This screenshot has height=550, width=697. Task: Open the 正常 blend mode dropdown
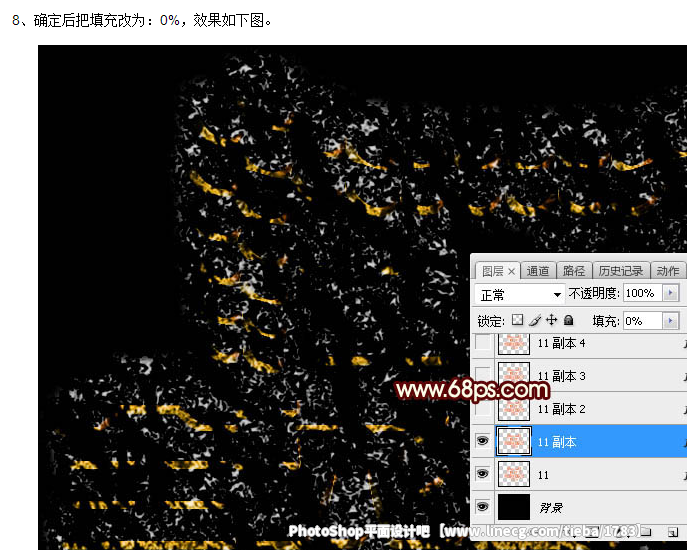pos(519,294)
